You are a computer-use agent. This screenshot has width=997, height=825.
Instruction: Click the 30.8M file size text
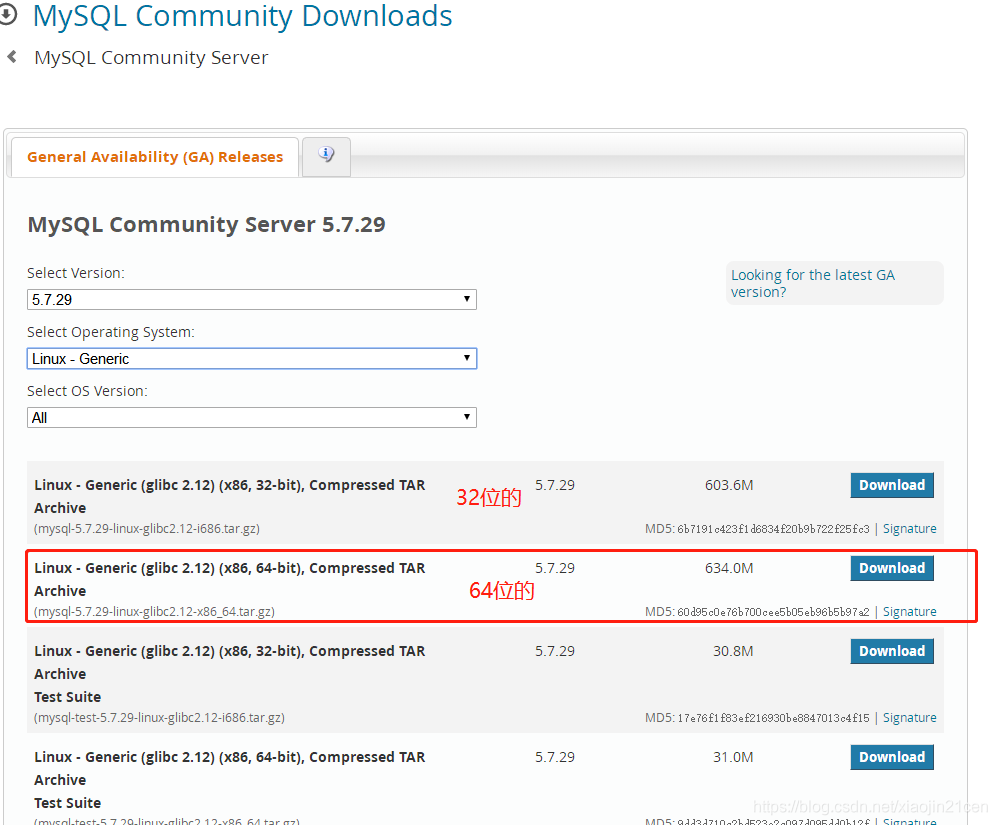pos(732,651)
